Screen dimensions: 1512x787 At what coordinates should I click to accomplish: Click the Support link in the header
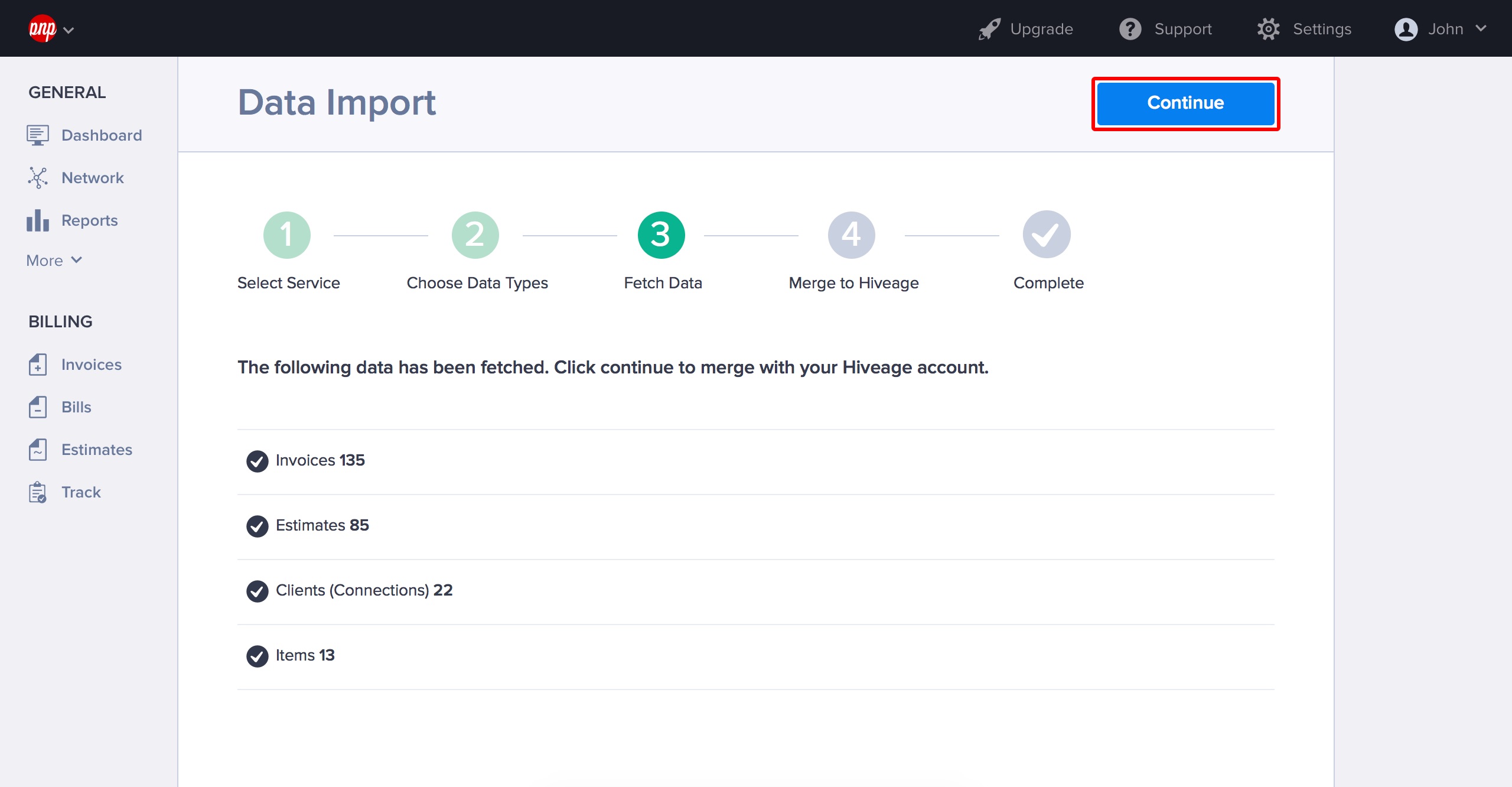(1182, 29)
